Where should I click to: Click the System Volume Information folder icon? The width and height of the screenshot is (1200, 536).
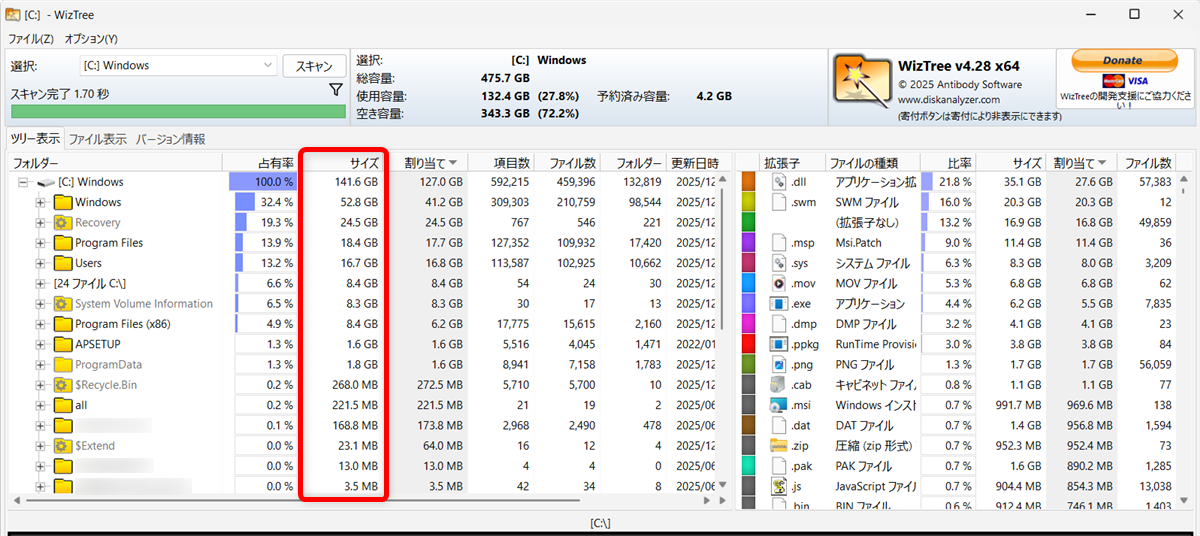tap(62, 304)
